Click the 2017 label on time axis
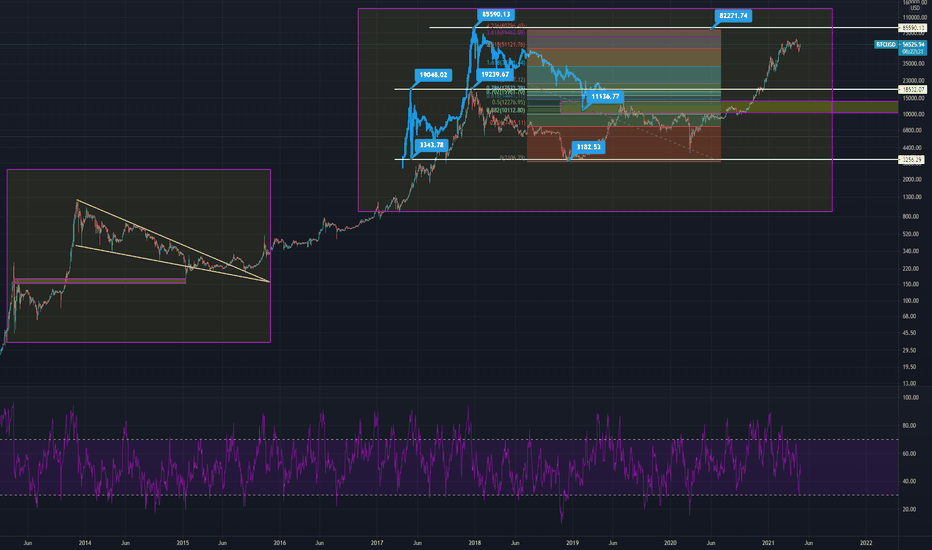Viewport: 932px width, 550px height. click(377, 543)
